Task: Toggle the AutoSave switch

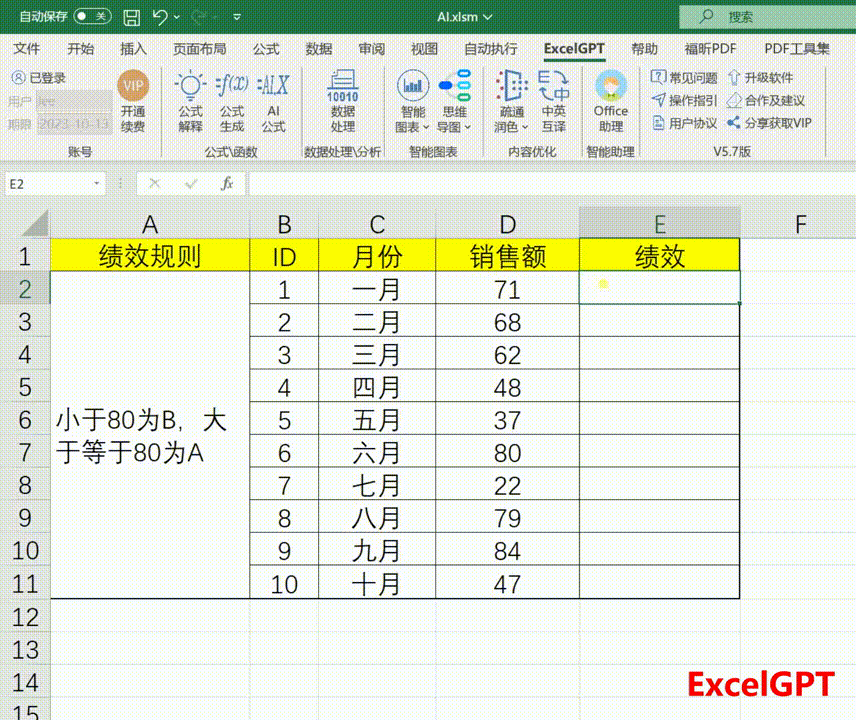Action: pos(92,16)
